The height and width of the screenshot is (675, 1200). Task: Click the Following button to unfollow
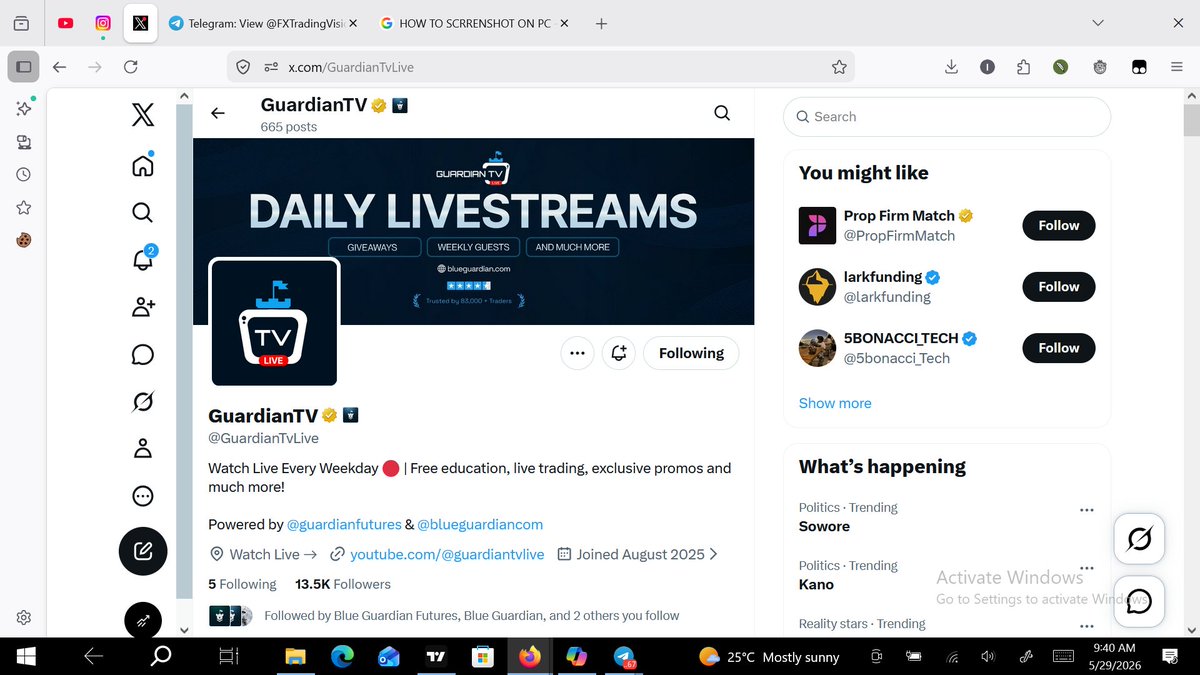pos(691,353)
